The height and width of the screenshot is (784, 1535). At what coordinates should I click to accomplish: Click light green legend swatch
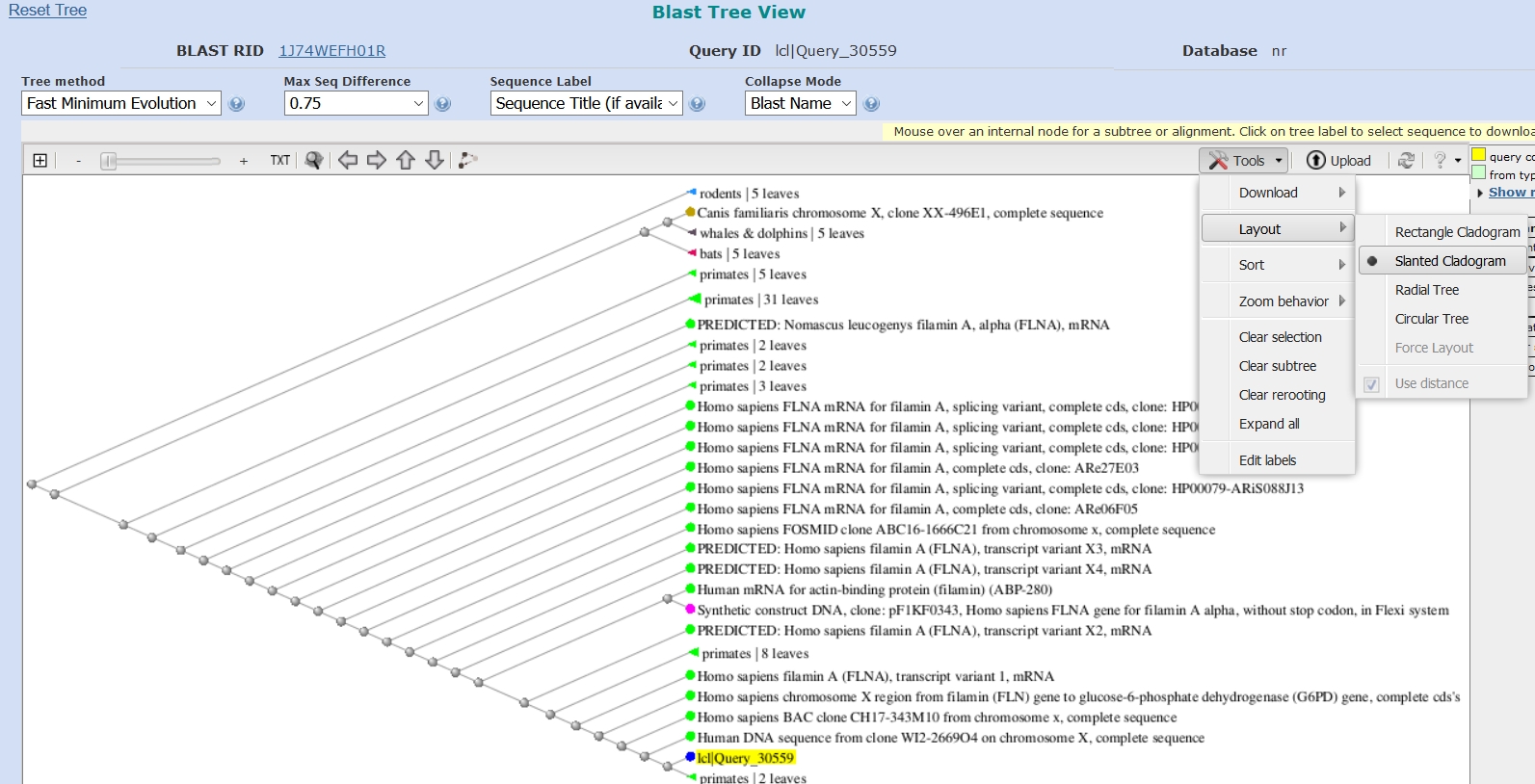[x=1478, y=173]
